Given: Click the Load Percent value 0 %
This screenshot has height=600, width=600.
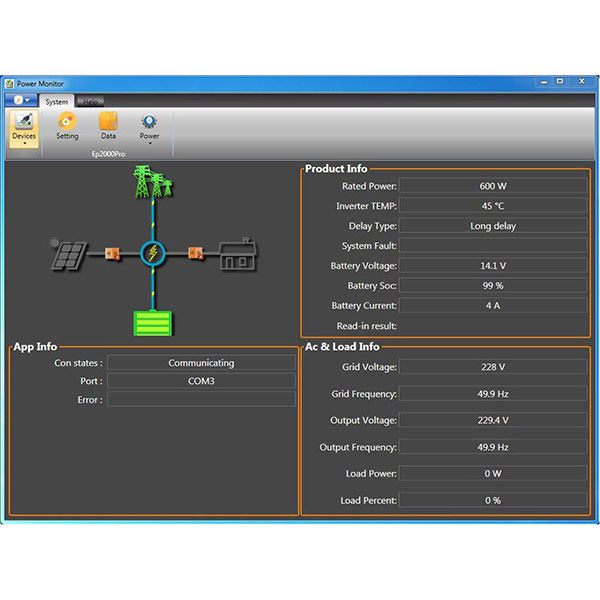Looking at the screenshot, I should click(493, 500).
